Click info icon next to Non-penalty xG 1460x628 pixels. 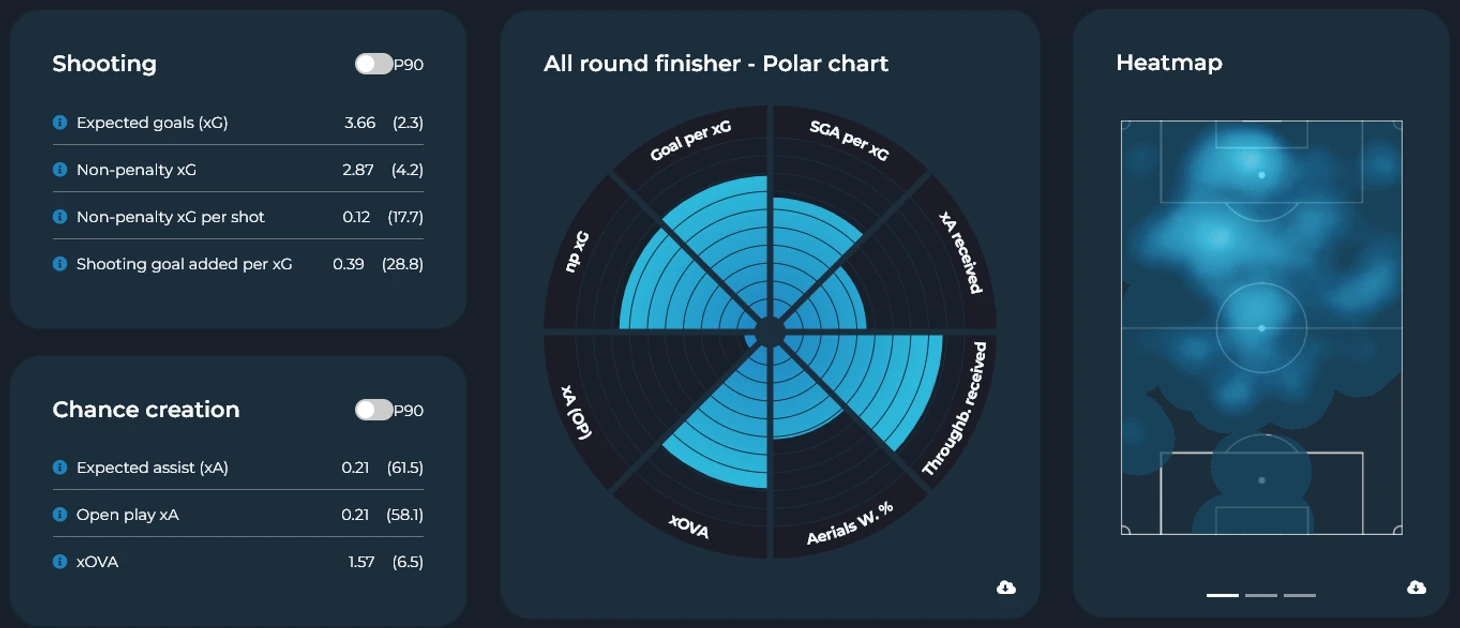[60, 170]
